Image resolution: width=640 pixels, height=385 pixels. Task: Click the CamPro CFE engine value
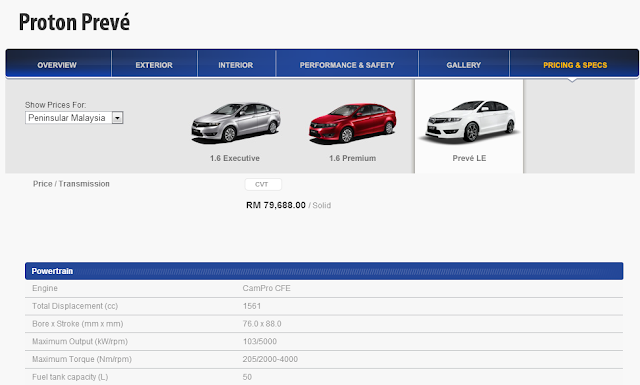point(267,288)
